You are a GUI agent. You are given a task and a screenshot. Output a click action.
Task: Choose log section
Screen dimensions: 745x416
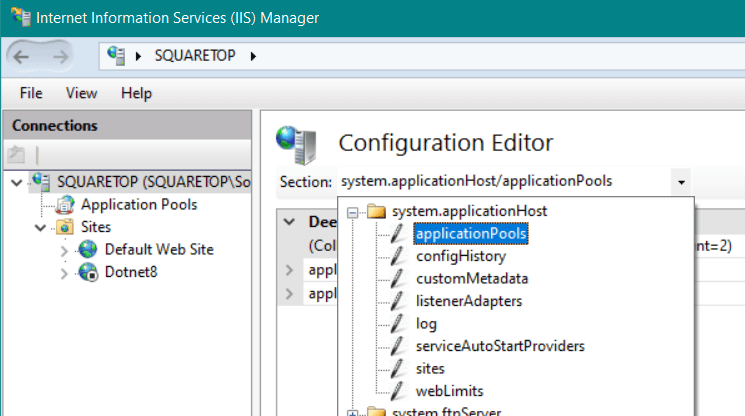click(x=426, y=324)
